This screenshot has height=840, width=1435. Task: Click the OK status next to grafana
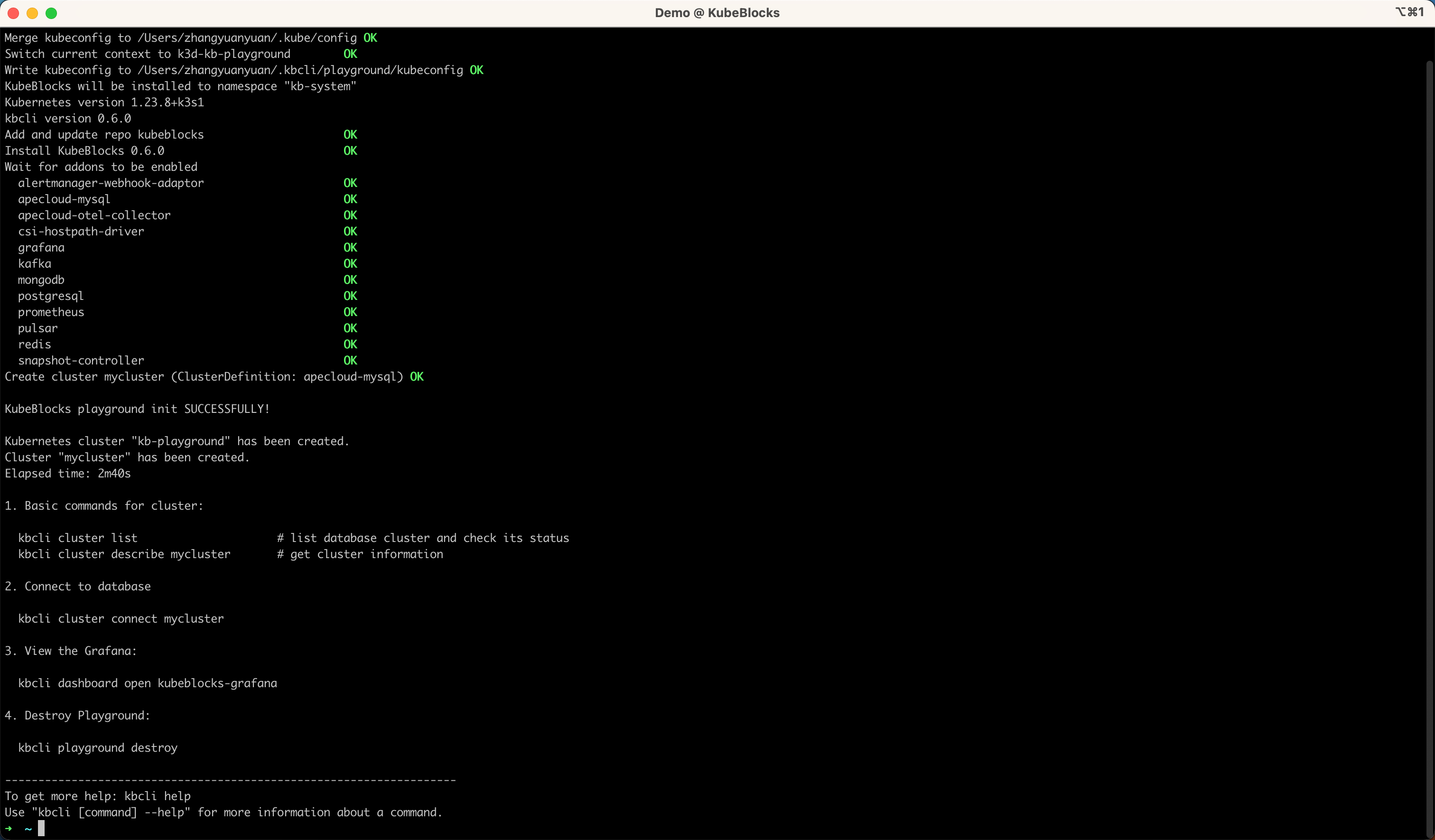point(350,248)
